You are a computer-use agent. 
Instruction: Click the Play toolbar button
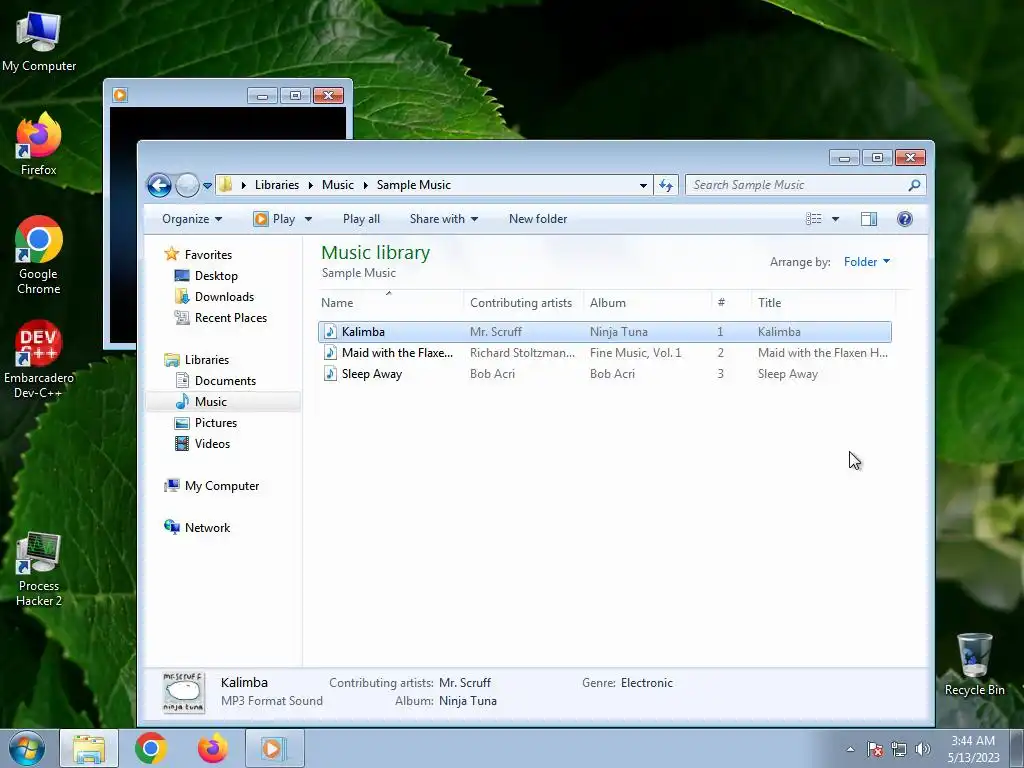click(x=274, y=219)
